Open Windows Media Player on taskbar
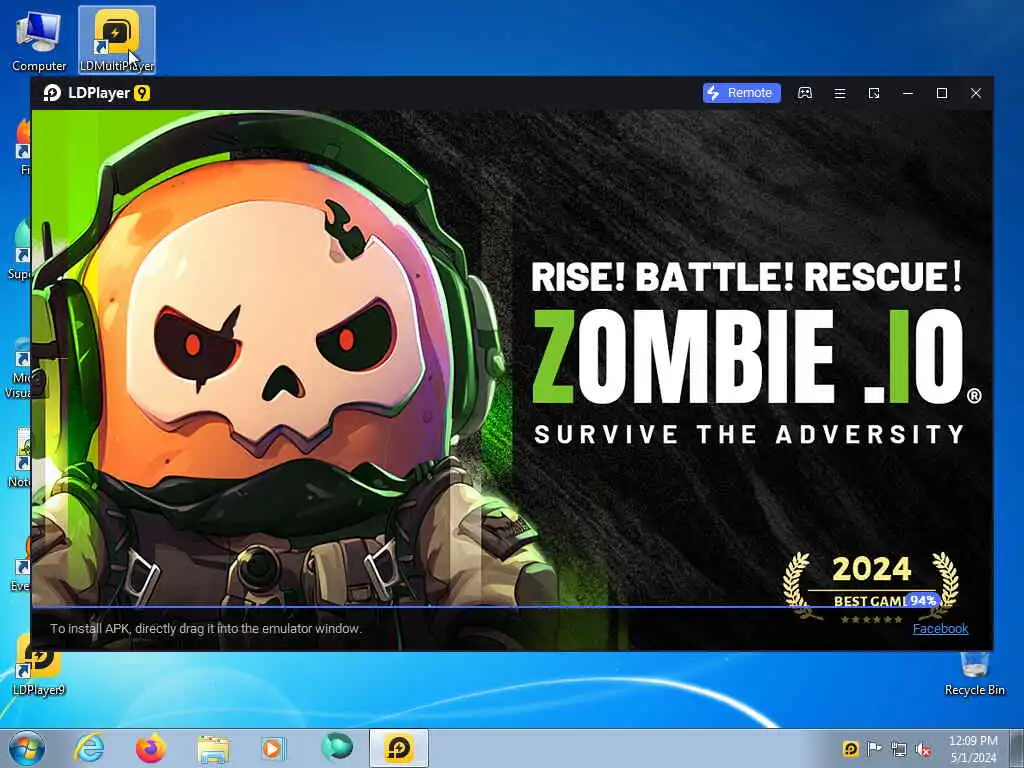Screen dimensions: 1024x768 [x=273, y=748]
